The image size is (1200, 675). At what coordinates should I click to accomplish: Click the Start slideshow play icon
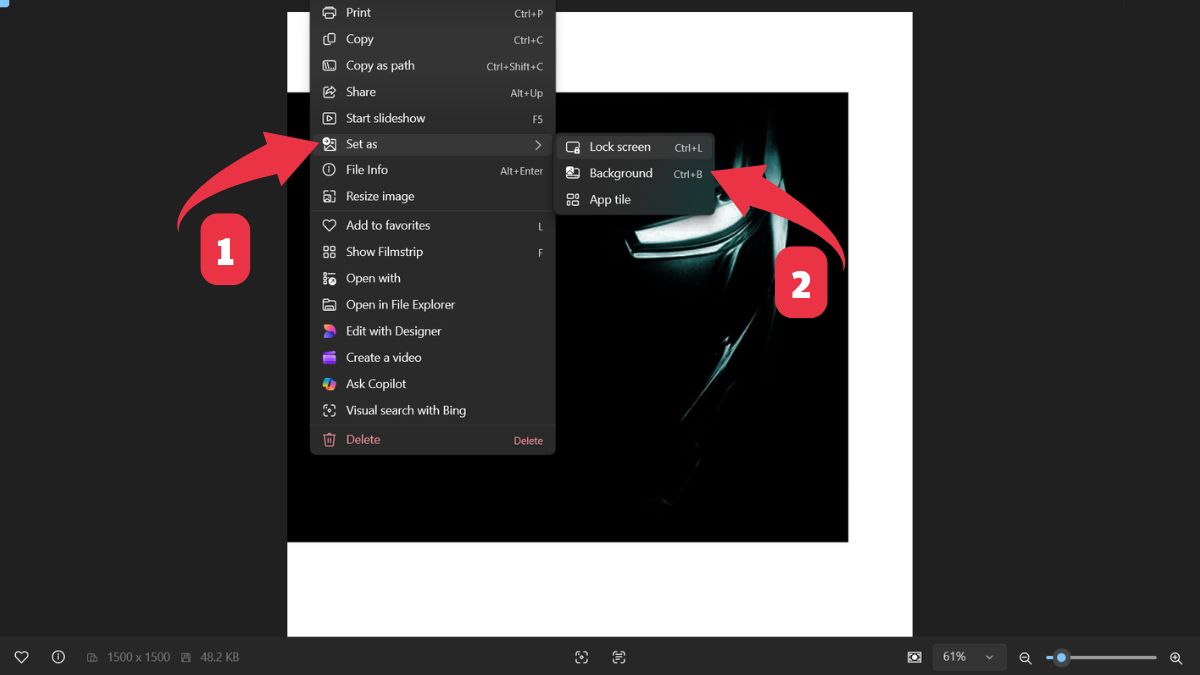329,118
